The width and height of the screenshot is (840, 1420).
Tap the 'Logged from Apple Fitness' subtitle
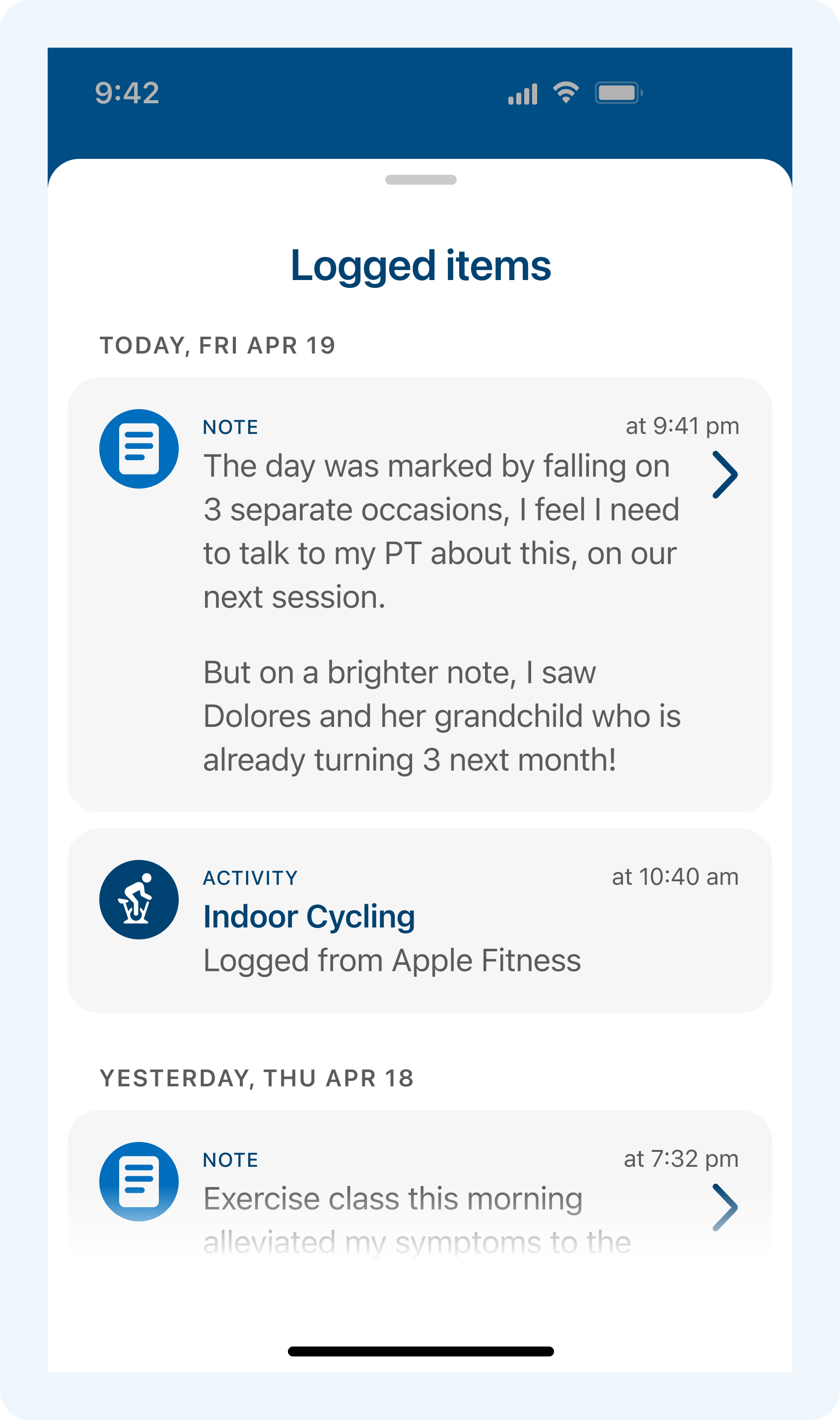tap(392, 960)
